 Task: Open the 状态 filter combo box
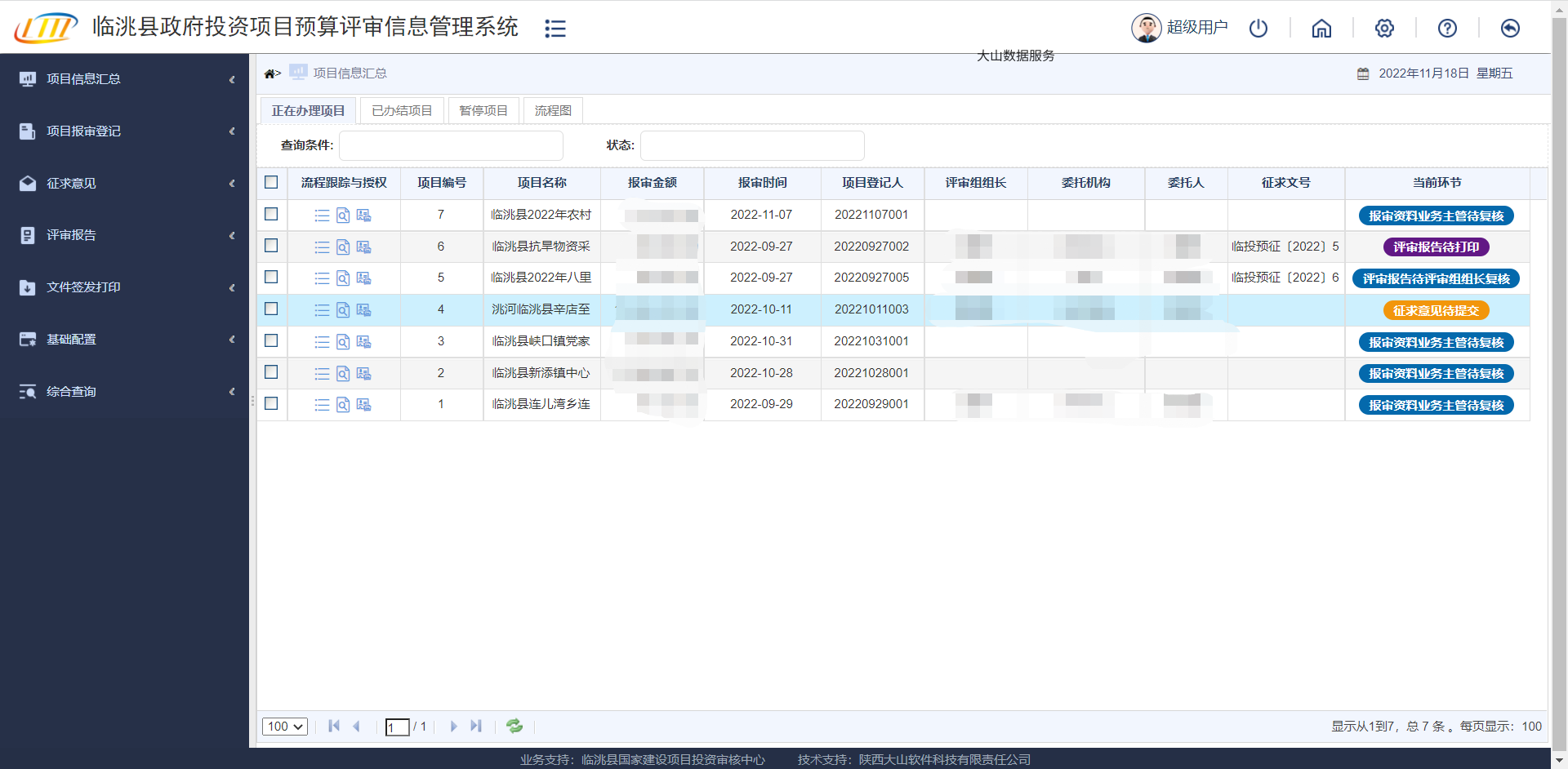point(752,145)
